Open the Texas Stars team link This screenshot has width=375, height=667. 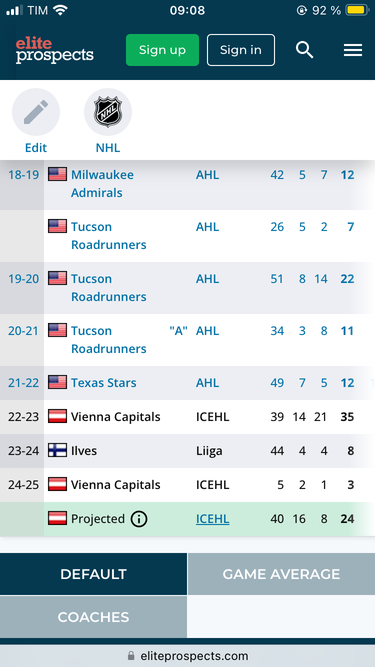coord(104,383)
